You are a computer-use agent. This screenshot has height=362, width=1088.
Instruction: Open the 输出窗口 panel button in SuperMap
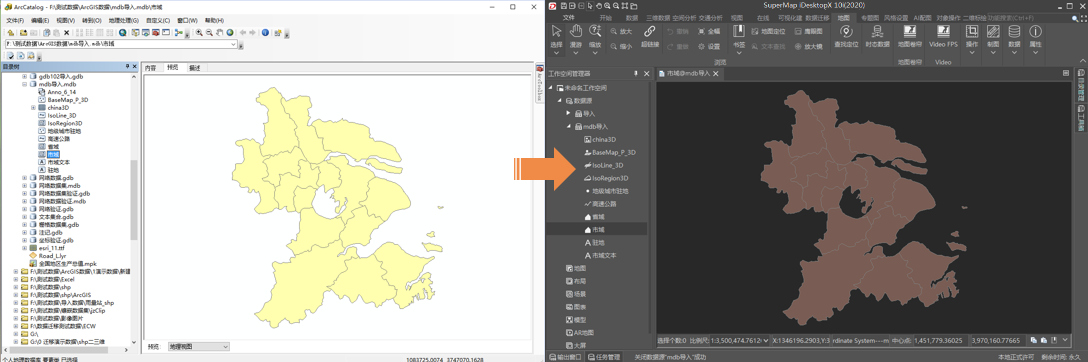click(565, 357)
